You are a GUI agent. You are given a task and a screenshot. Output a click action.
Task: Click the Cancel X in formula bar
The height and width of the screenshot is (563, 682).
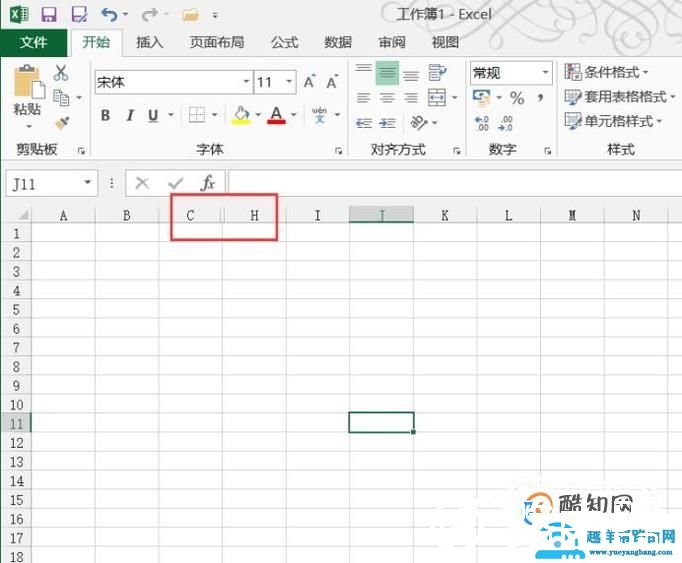[142, 183]
